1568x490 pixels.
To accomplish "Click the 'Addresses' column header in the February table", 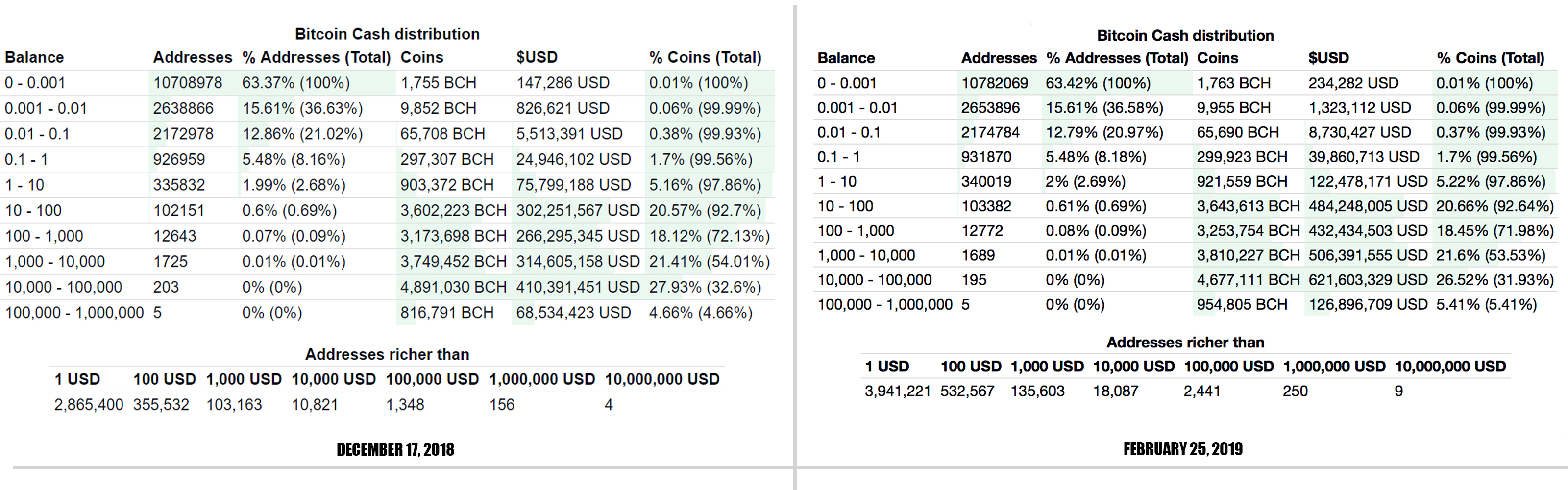I will click(999, 58).
